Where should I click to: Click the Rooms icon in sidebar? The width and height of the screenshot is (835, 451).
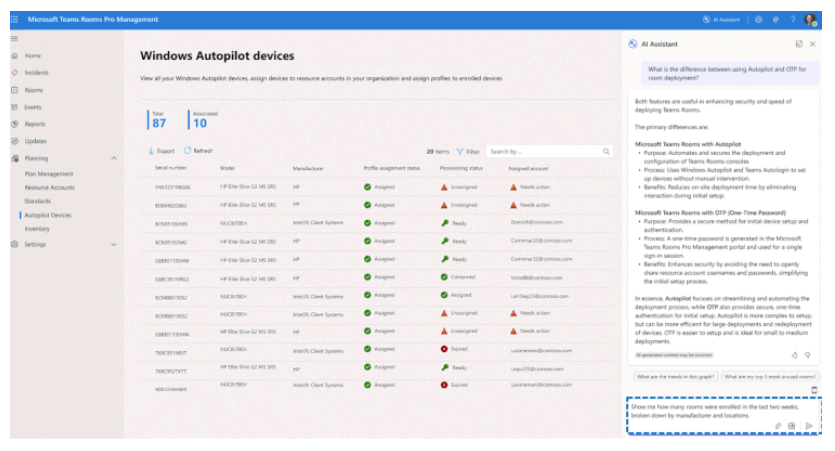15,90
